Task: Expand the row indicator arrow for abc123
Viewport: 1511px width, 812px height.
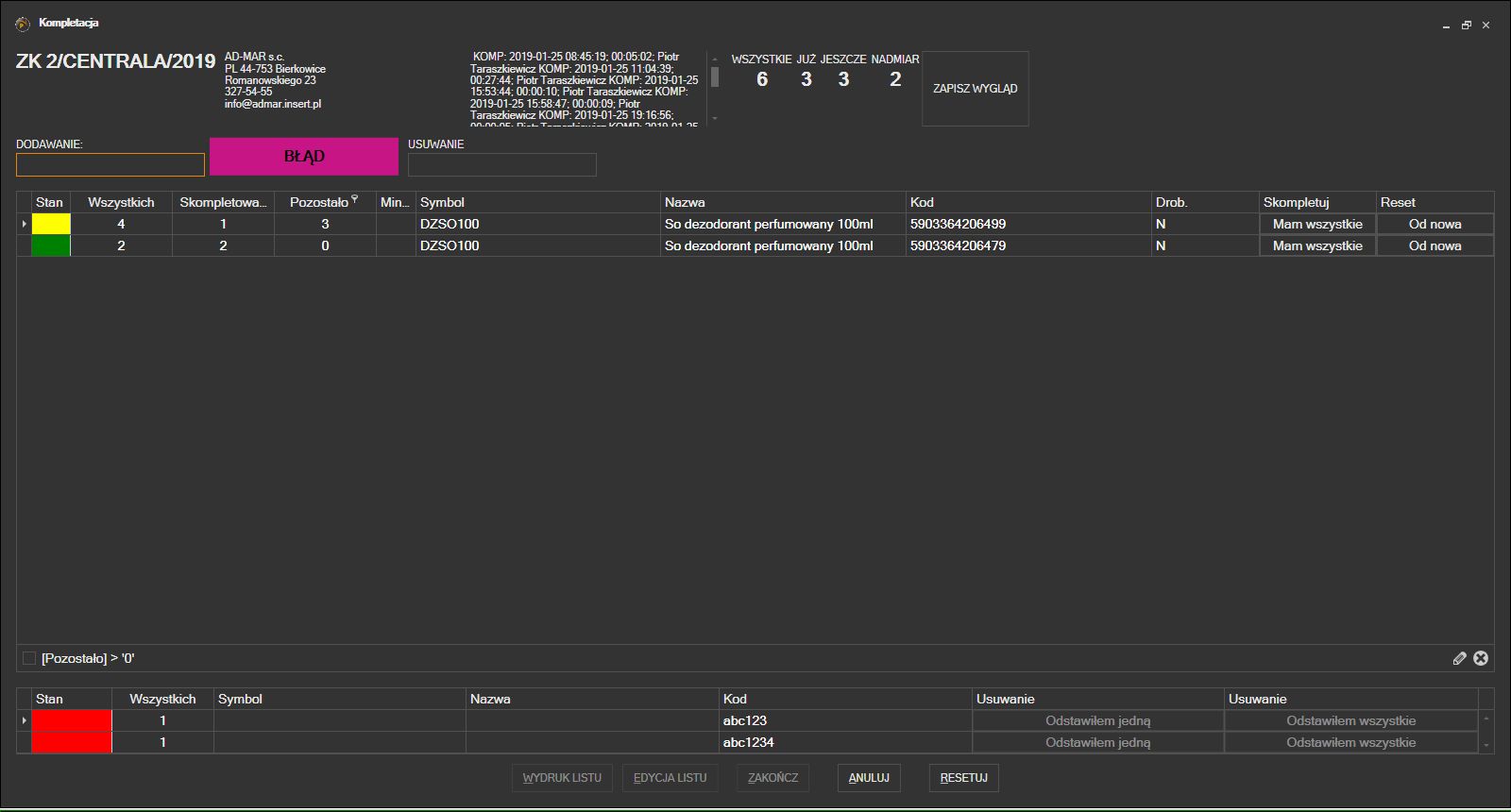Action: click(x=24, y=720)
